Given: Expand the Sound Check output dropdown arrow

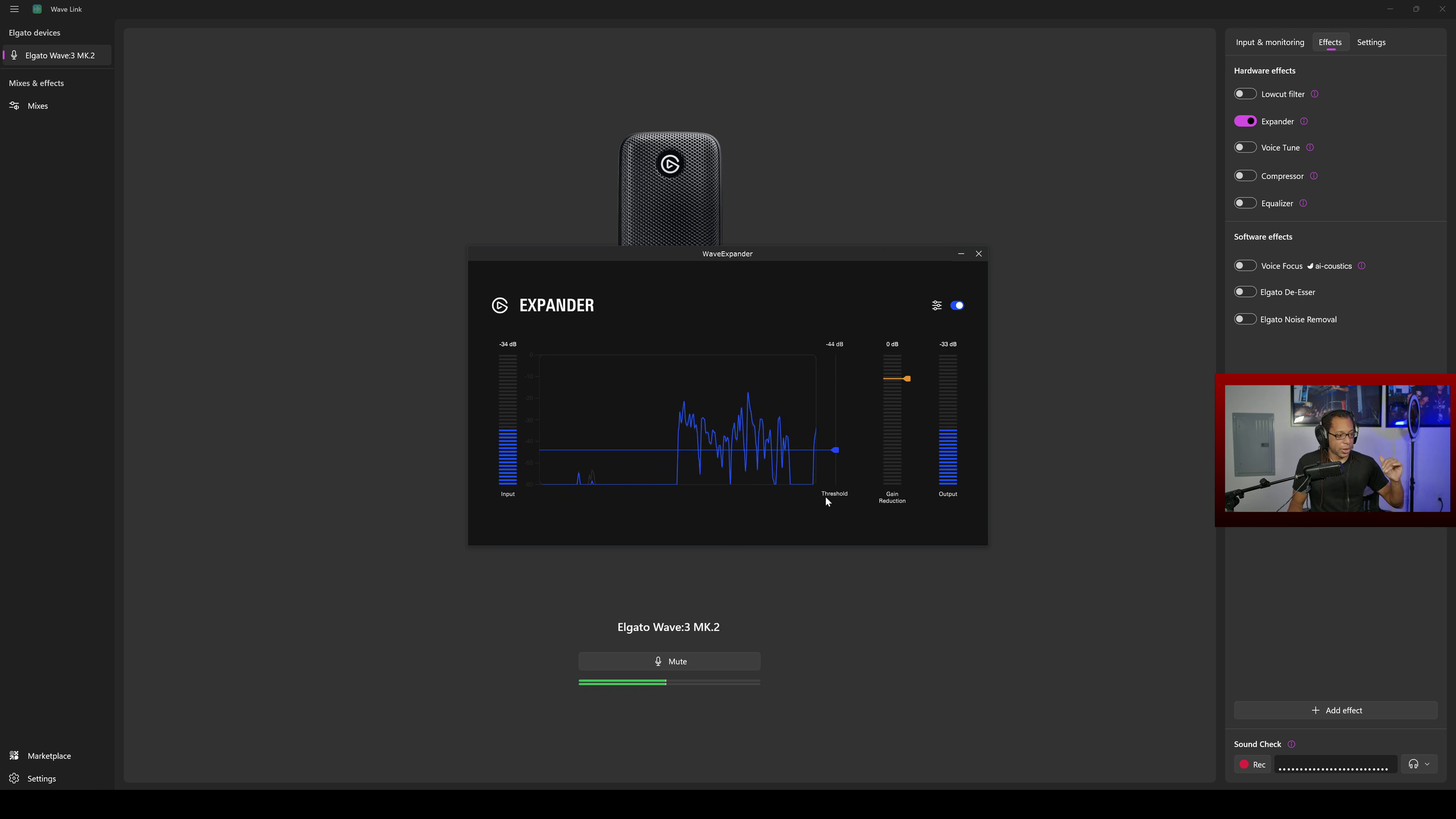Looking at the screenshot, I should tap(1427, 764).
